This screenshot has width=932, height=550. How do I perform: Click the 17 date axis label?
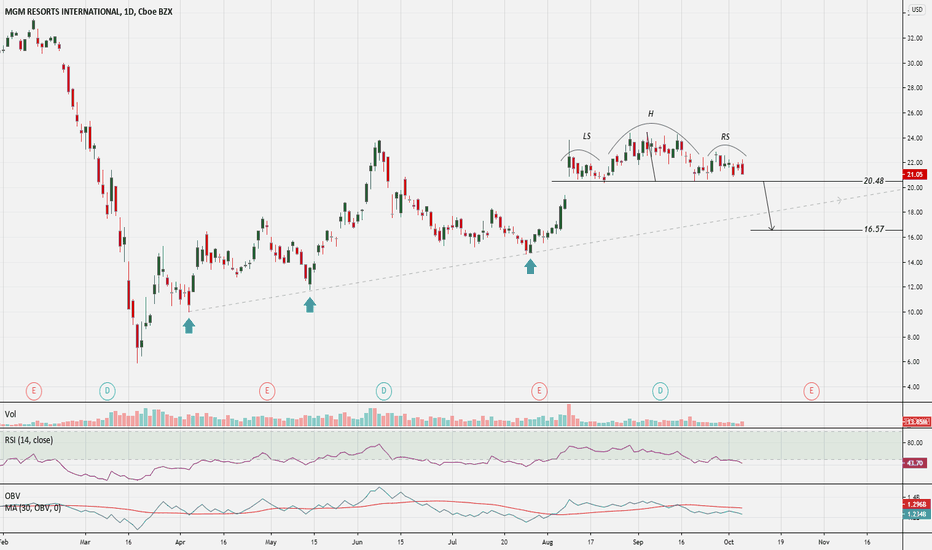[591, 542]
